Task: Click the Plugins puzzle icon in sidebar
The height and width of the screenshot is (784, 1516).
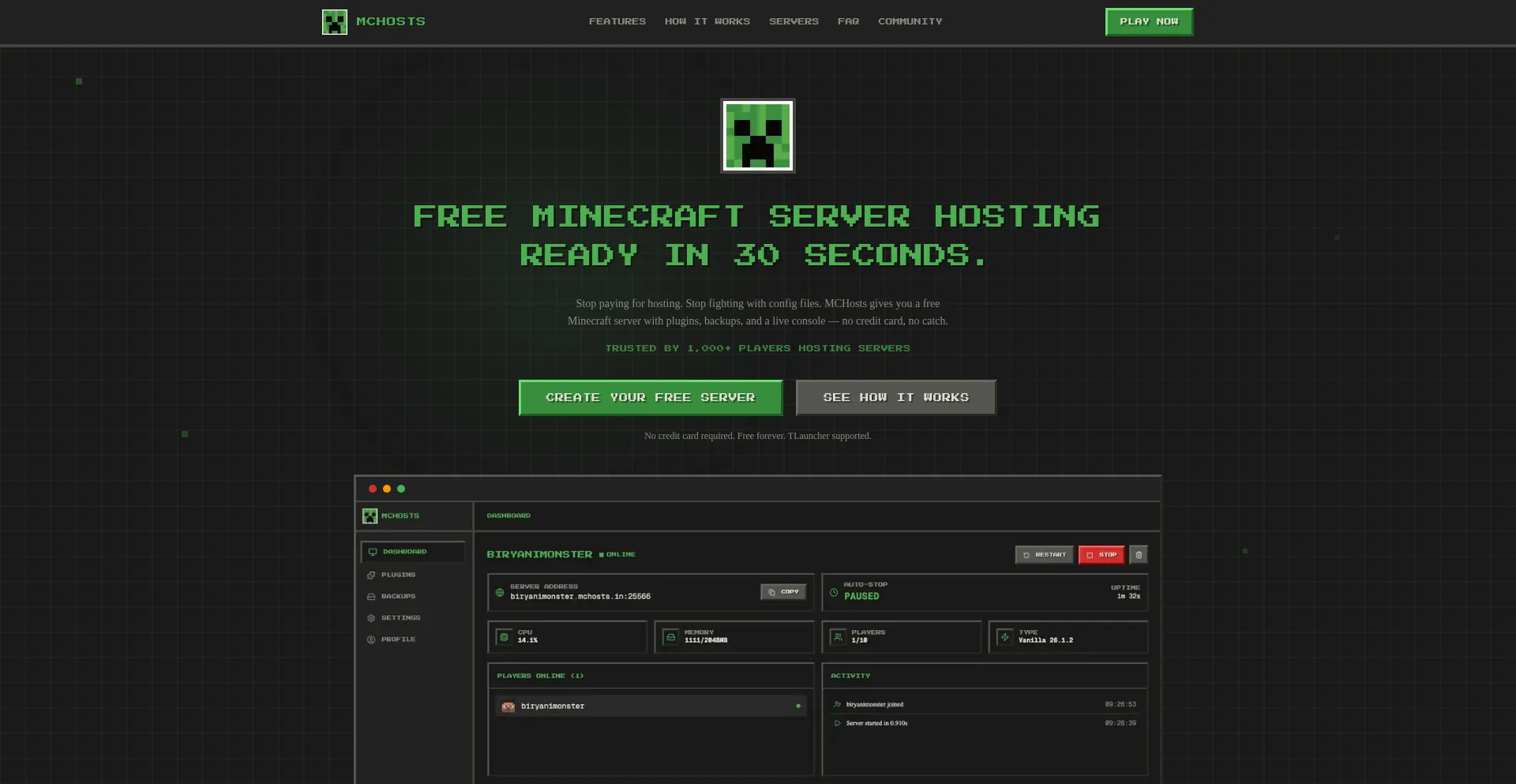Action: (371, 575)
